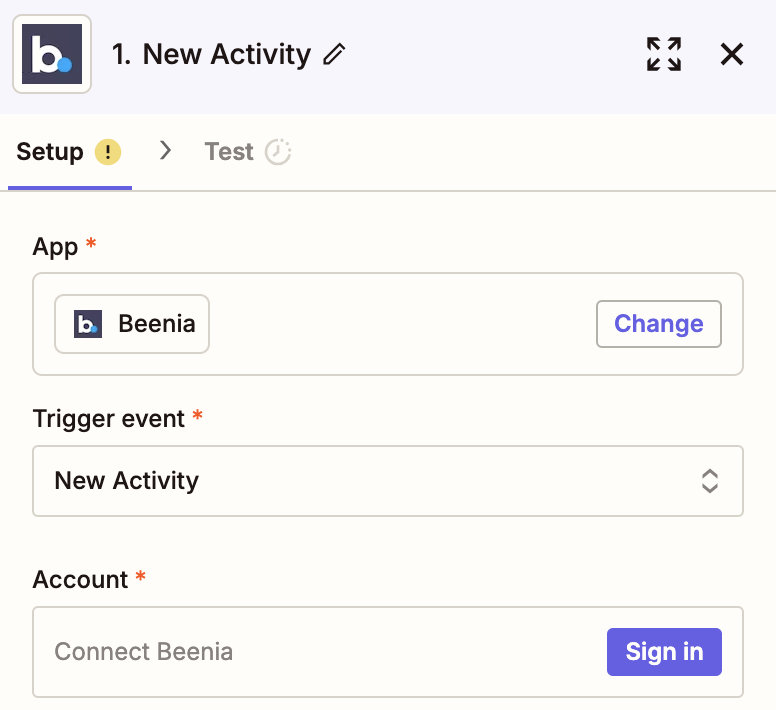This screenshot has width=776, height=710.
Task: Click the yellow warning icon beside Setup
Action: [x=108, y=152]
